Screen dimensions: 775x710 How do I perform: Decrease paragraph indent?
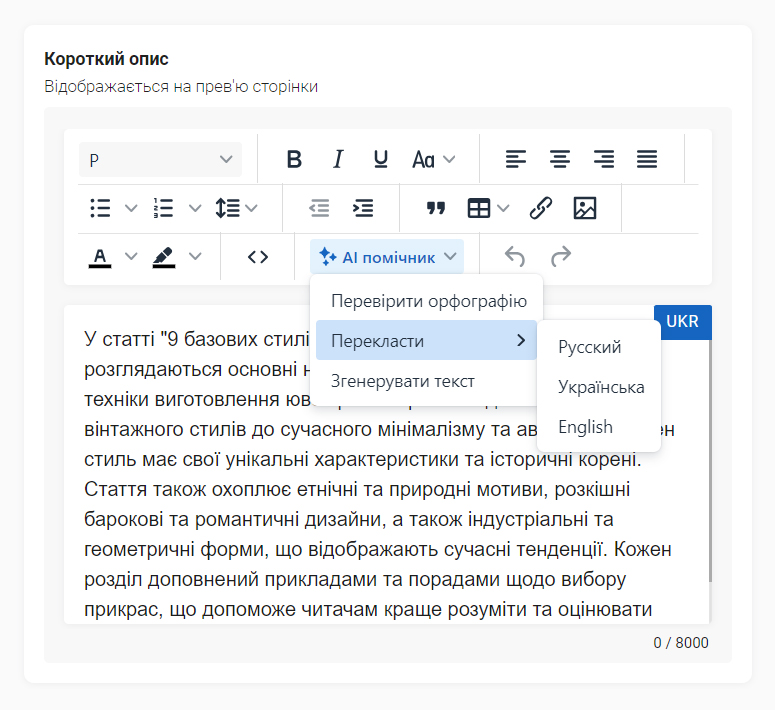319,208
